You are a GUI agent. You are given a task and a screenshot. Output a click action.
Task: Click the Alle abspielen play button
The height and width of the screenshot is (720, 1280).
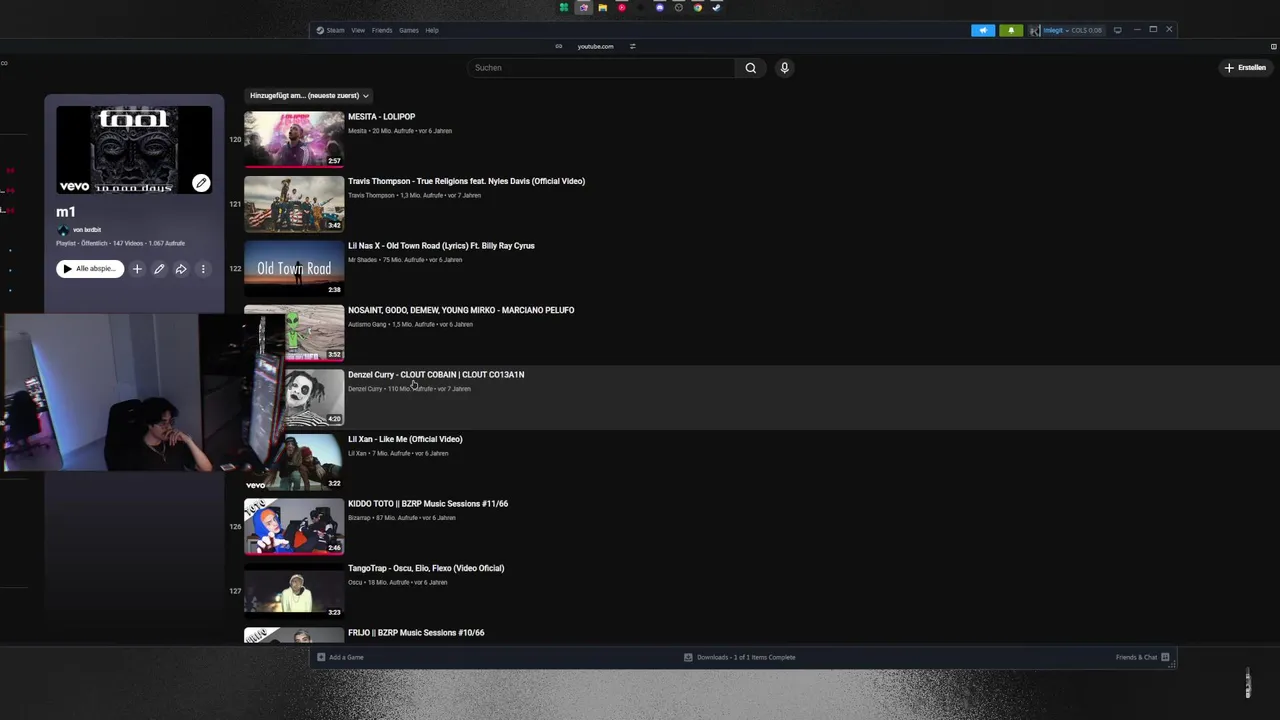pos(90,269)
